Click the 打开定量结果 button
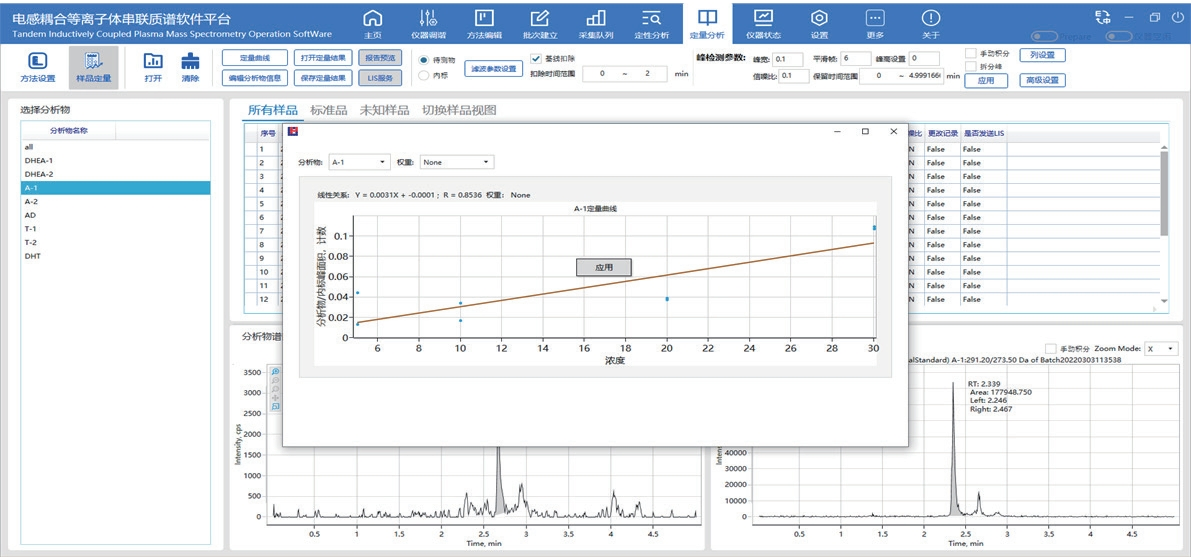This screenshot has width=1191, height=557. (x=323, y=58)
